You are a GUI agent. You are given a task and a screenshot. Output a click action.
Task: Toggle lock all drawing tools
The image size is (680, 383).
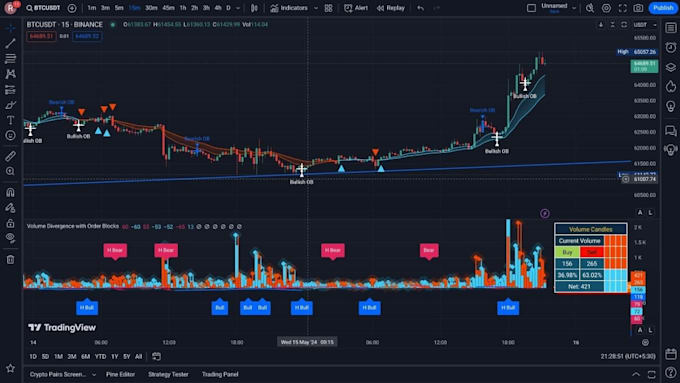click(10, 223)
